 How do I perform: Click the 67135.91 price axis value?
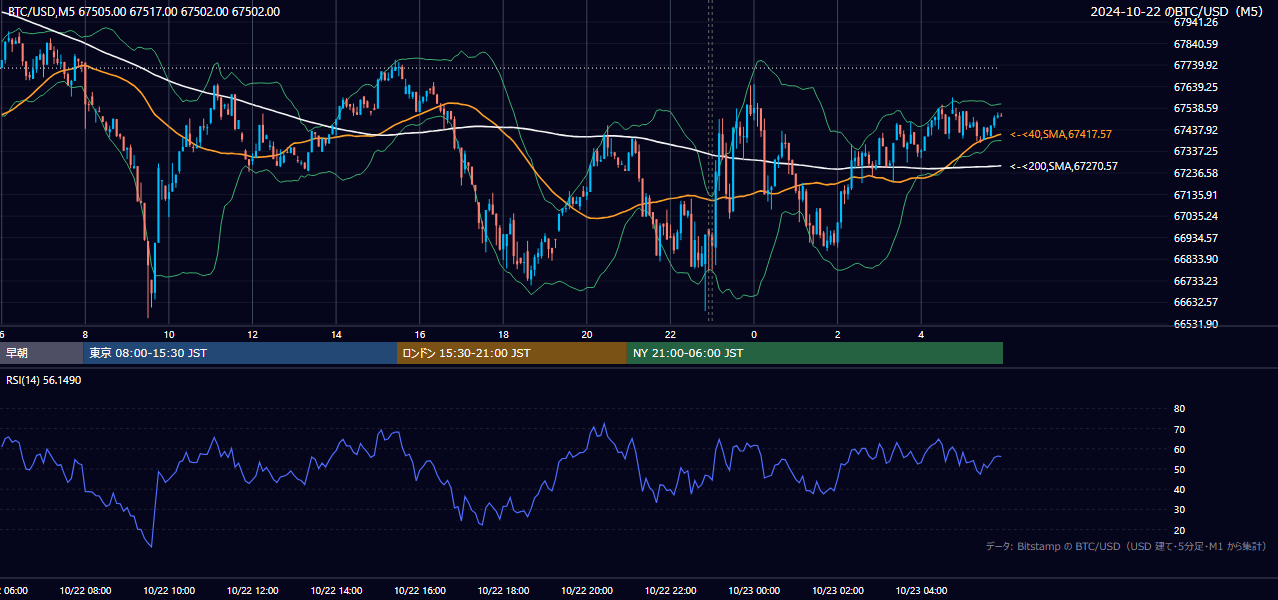coord(1196,195)
